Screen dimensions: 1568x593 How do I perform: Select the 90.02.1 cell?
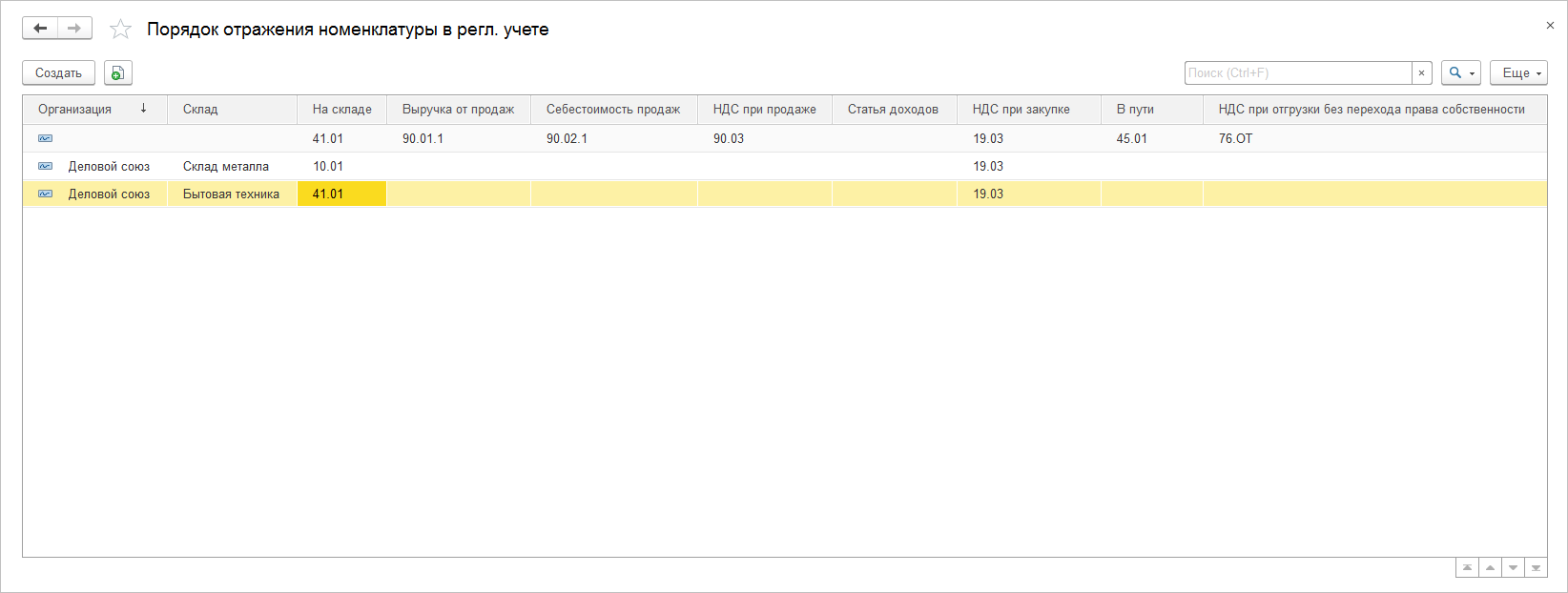tap(613, 138)
